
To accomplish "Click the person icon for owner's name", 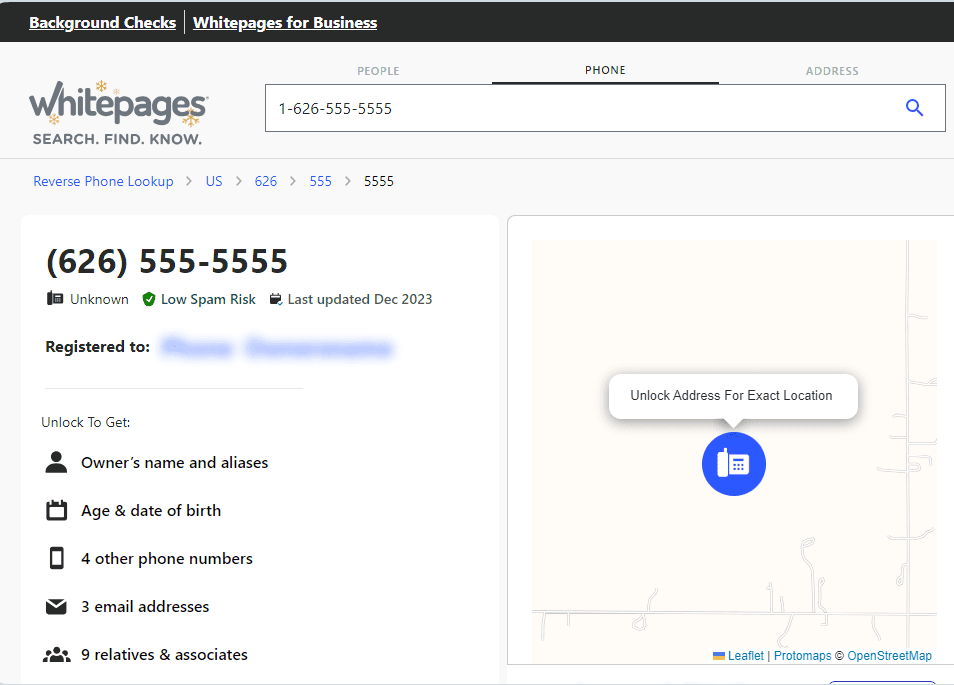I will [57, 462].
